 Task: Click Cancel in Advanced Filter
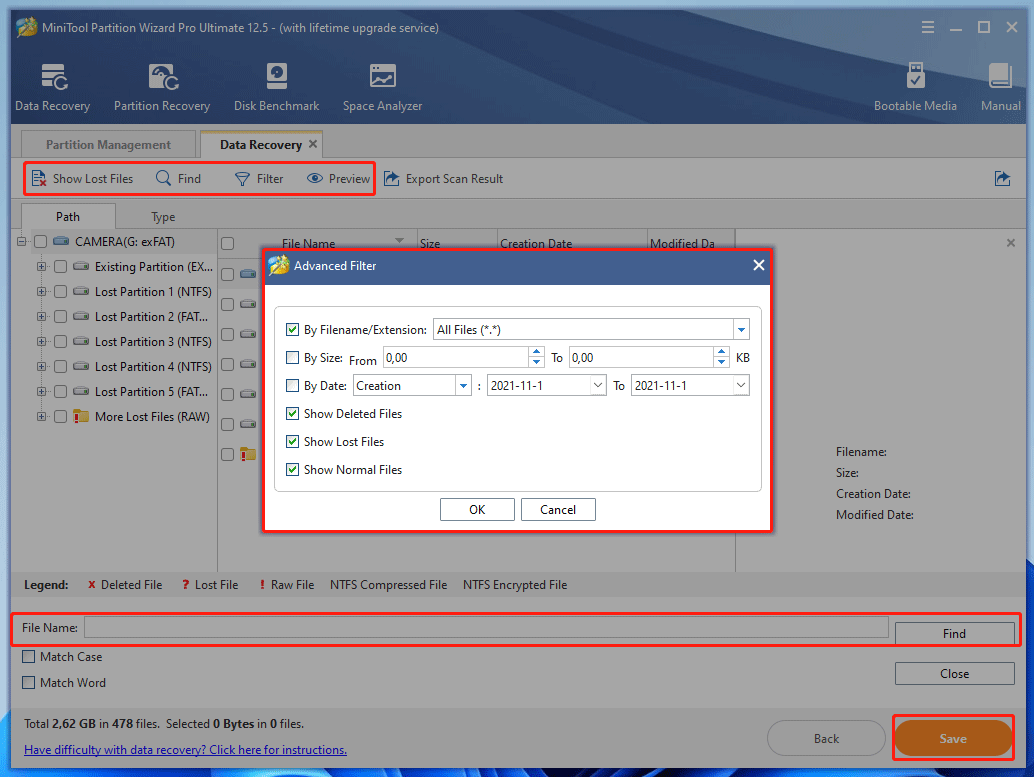tap(558, 509)
